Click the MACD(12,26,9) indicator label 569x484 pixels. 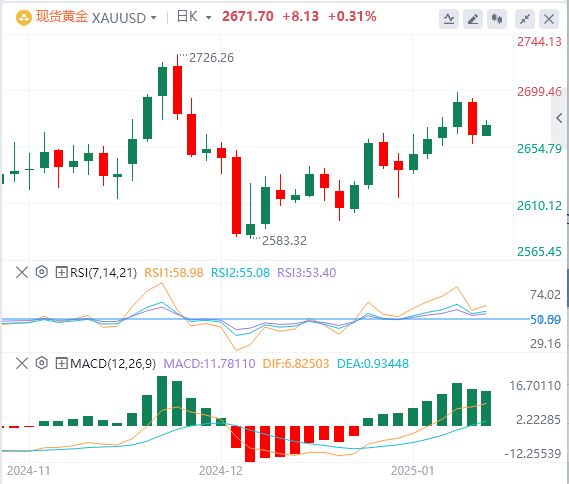113,364
